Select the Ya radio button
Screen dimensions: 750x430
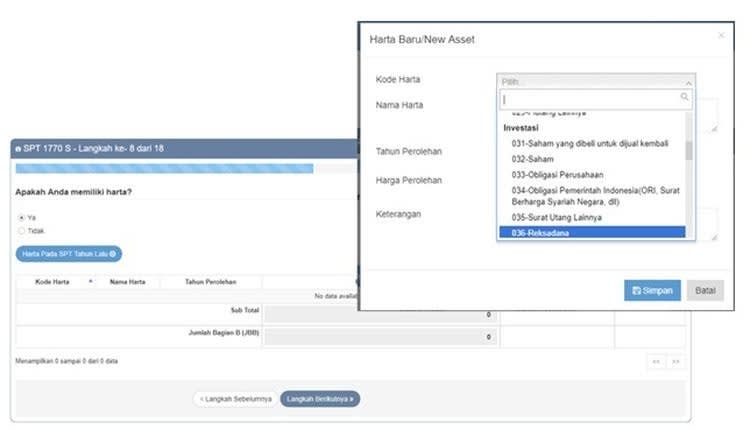pyautogui.click(x=22, y=217)
